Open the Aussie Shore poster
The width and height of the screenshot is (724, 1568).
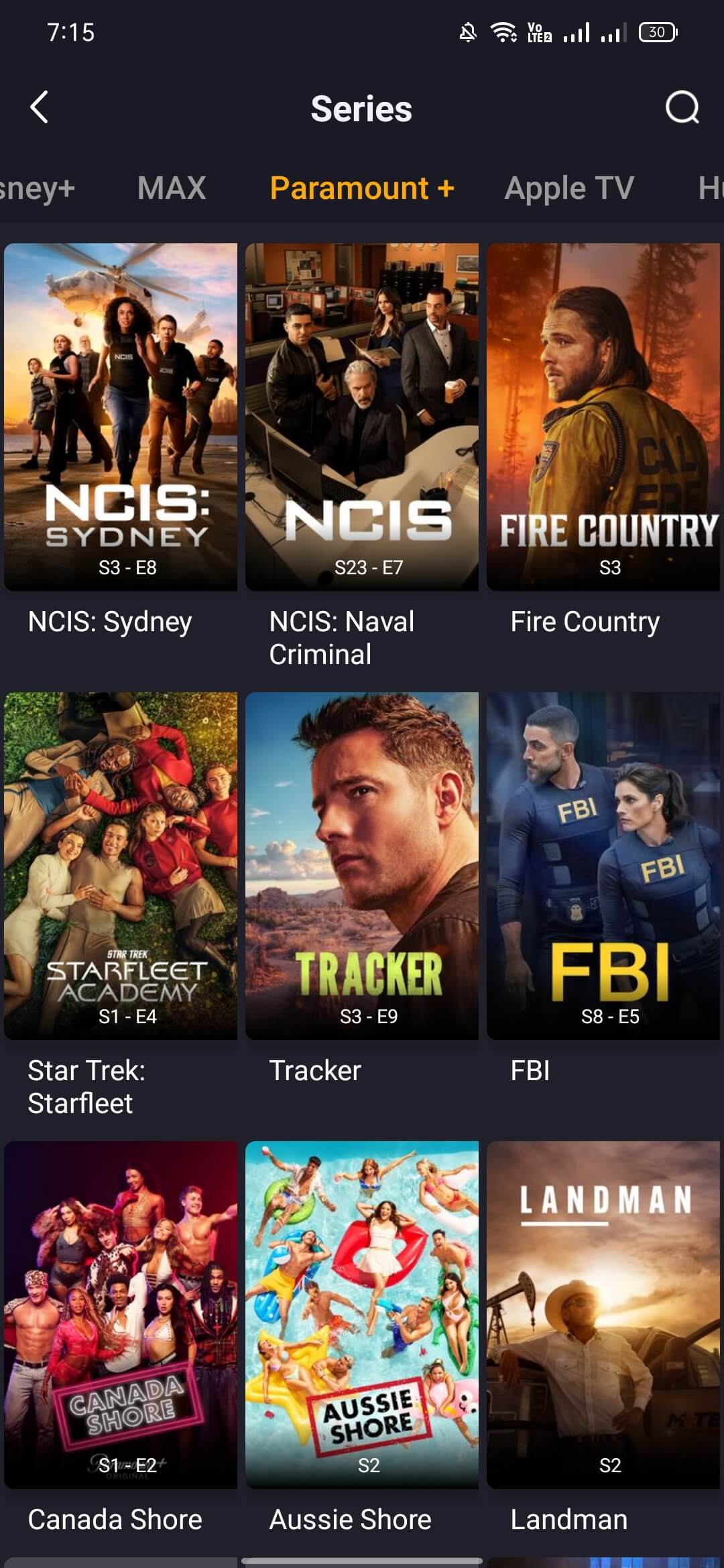click(362, 1315)
